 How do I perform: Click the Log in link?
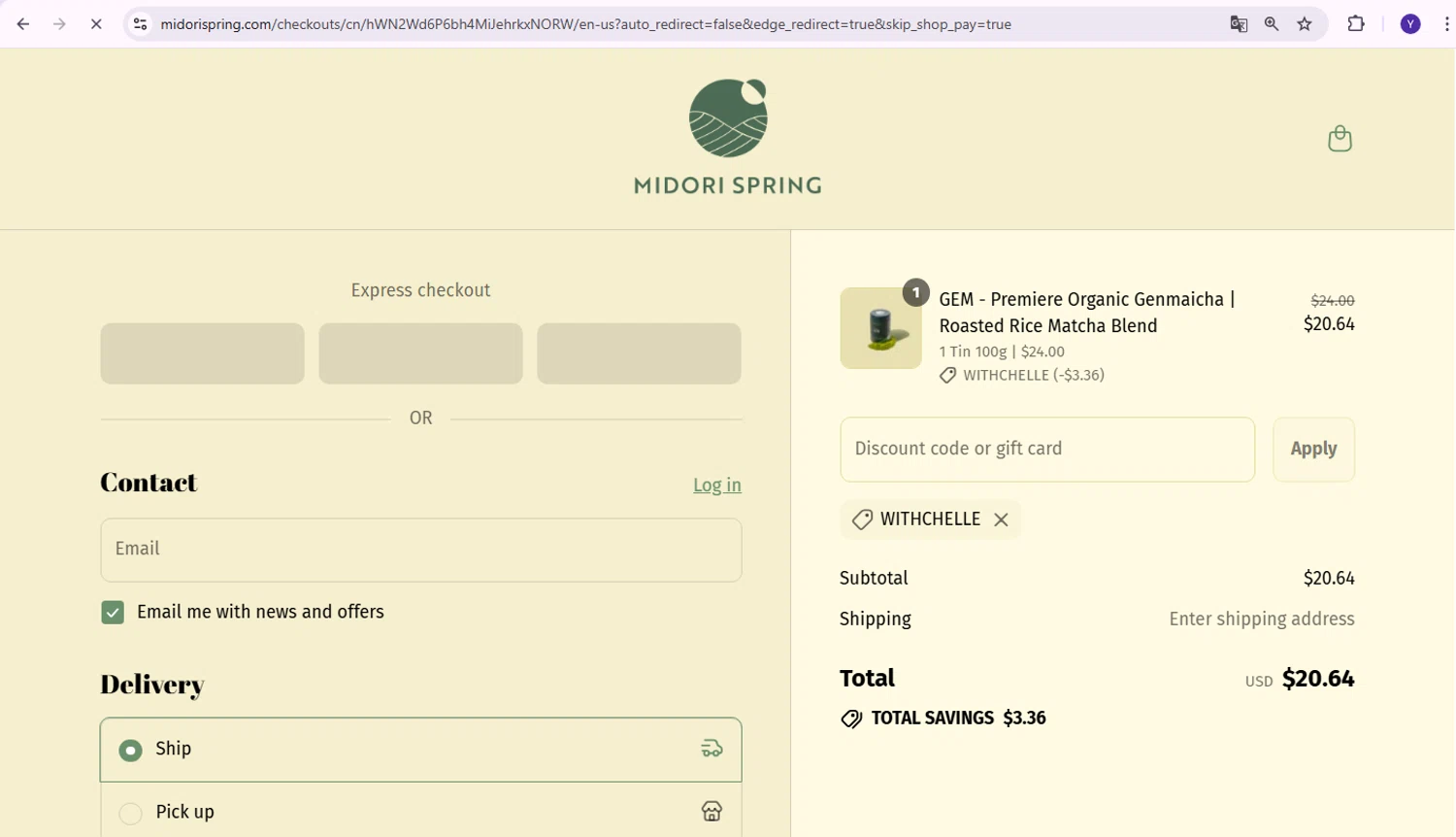point(717,485)
